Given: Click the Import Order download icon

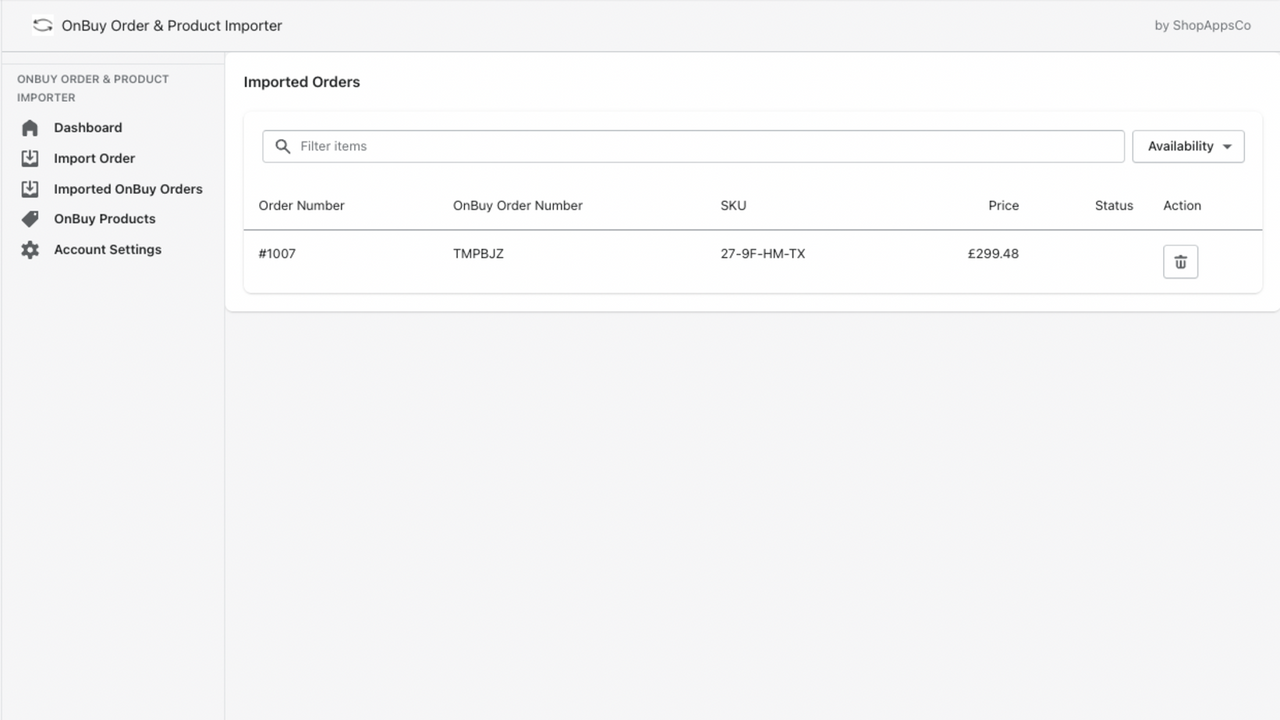Looking at the screenshot, I should click(x=31, y=158).
